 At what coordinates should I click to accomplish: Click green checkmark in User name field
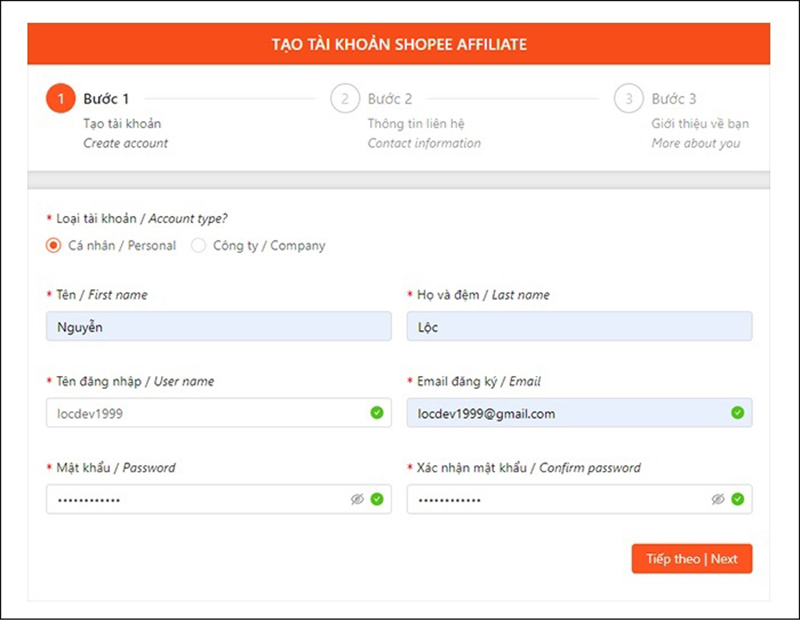point(377,412)
